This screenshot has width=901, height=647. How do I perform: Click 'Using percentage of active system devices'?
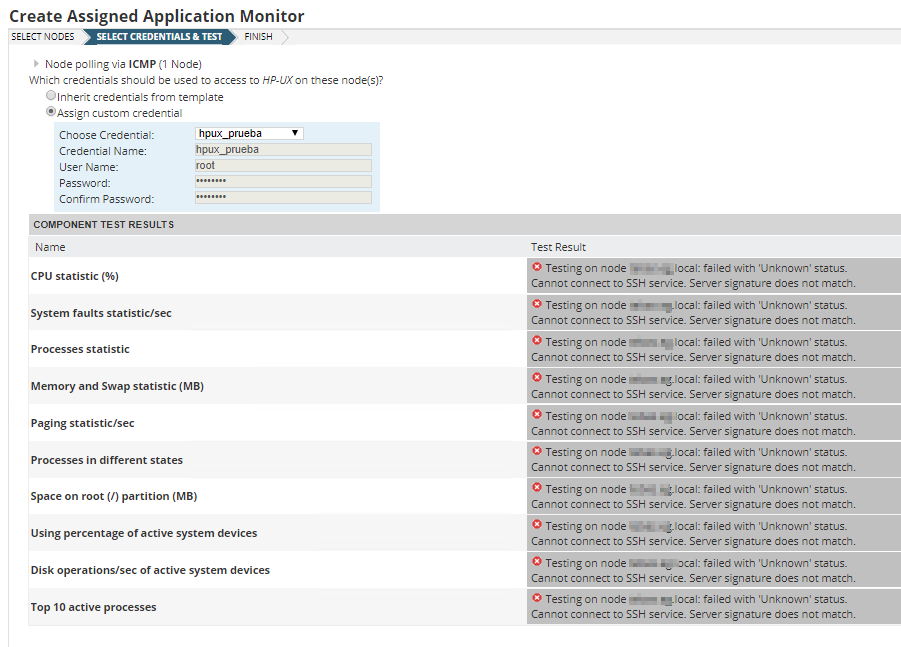(x=144, y=533)
